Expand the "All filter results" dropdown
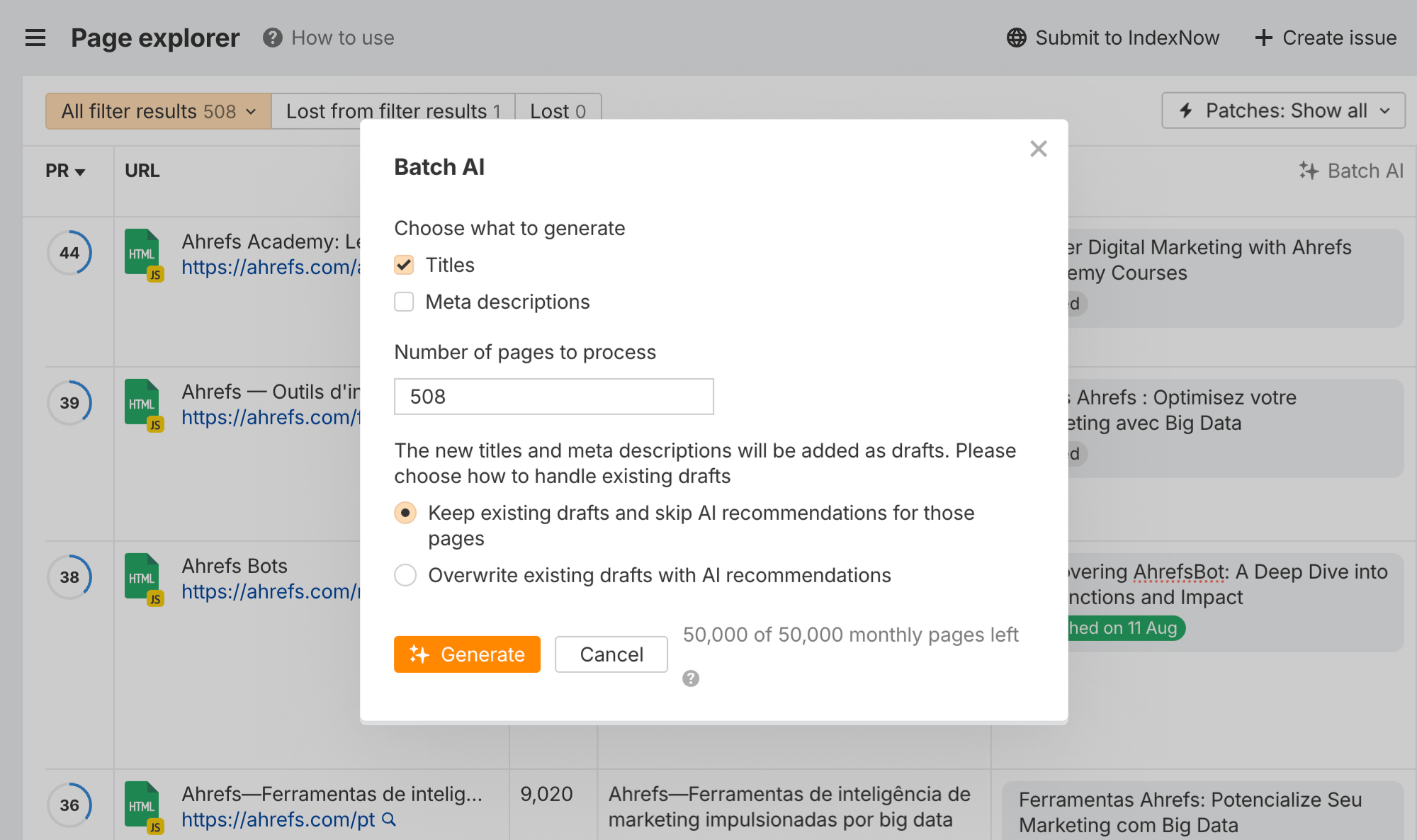This screenshot has height=840, width=1417. tap(249, 111)
